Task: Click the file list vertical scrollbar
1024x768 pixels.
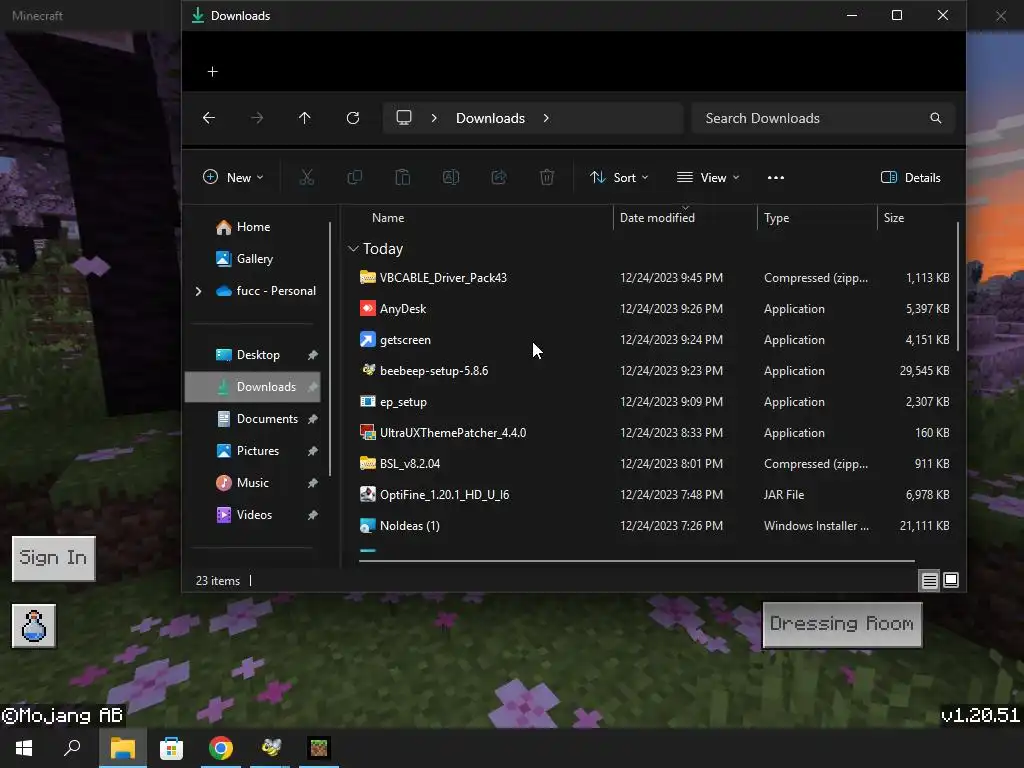Action: coord(957,286)
